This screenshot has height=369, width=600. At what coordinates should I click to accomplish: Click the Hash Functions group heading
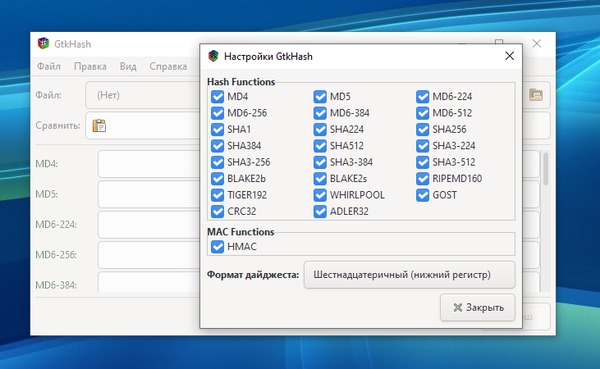pos(241,82)
